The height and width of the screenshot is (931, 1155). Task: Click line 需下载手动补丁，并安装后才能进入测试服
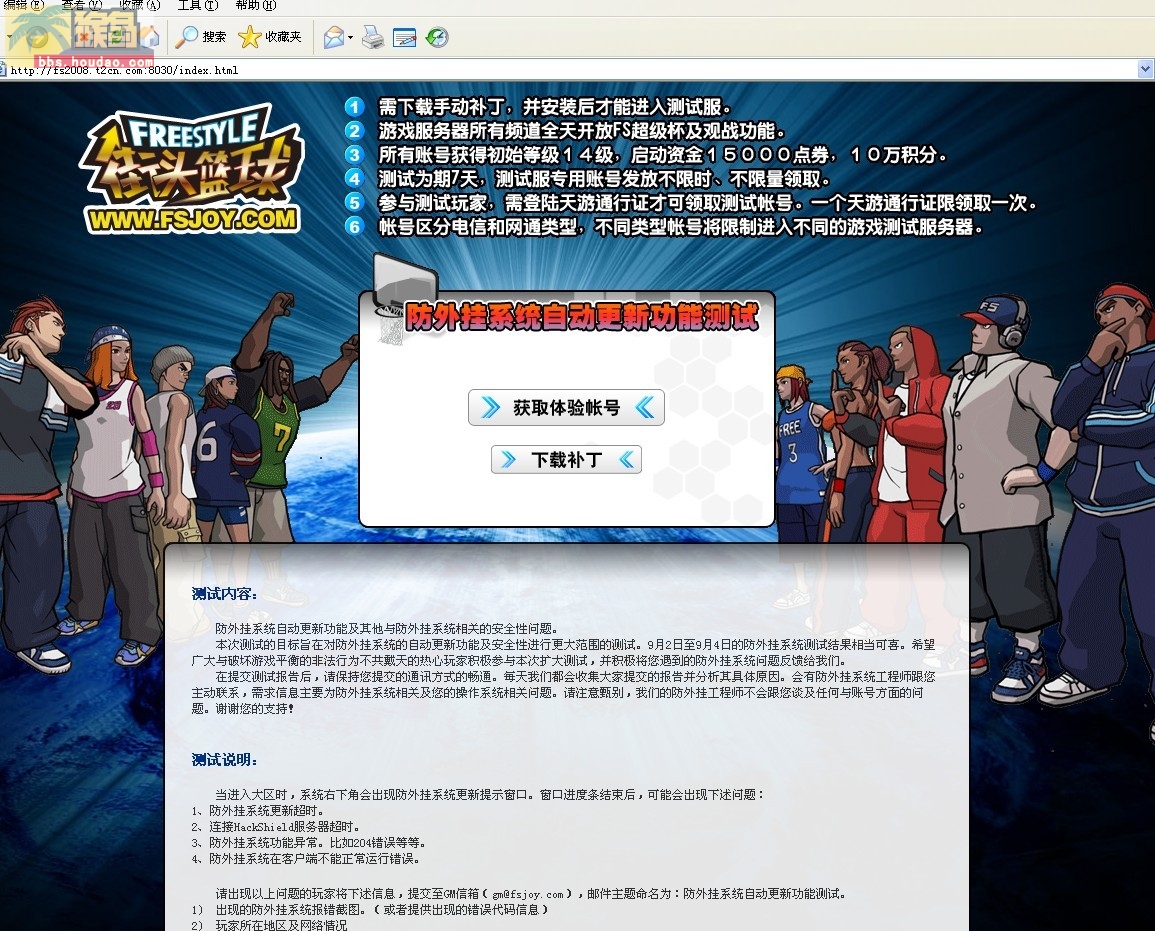pyautogui.click(x=555, y=108)
